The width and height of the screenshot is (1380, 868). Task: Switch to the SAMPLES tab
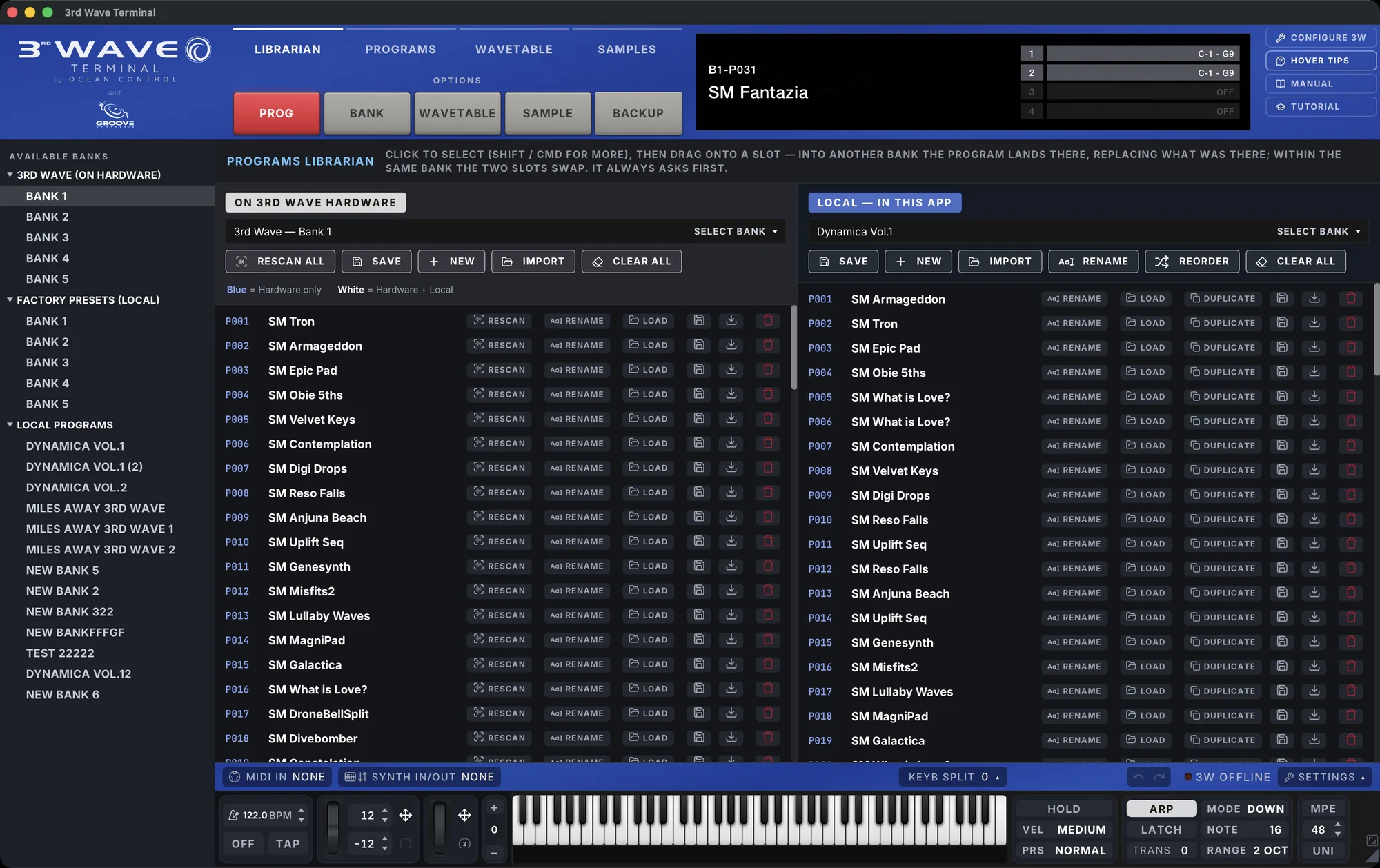[x=627, y=50]
